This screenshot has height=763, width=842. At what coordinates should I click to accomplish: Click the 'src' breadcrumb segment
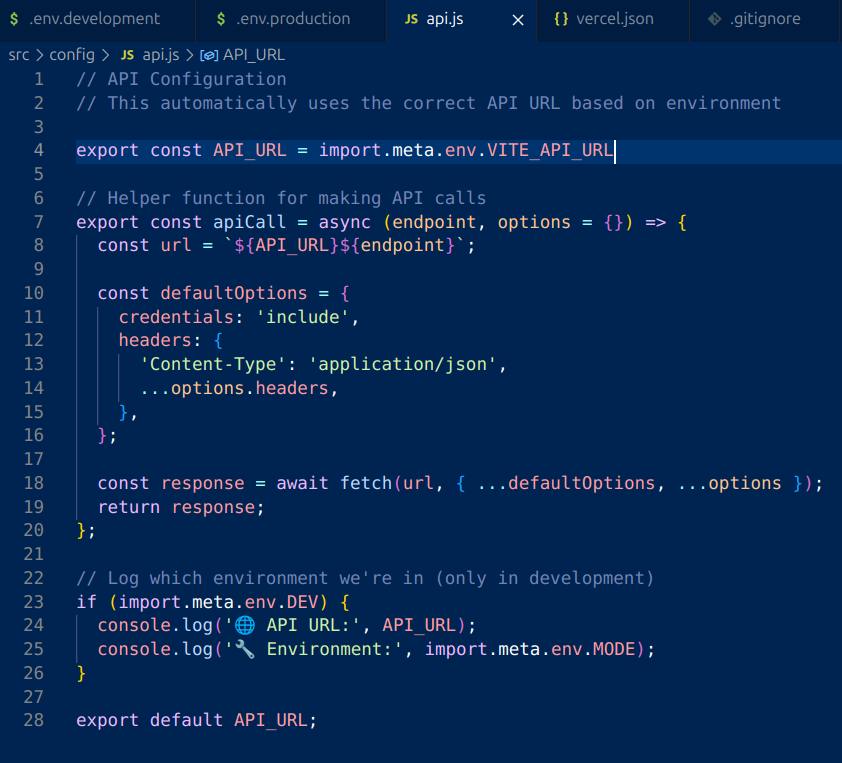pos(19,55)
